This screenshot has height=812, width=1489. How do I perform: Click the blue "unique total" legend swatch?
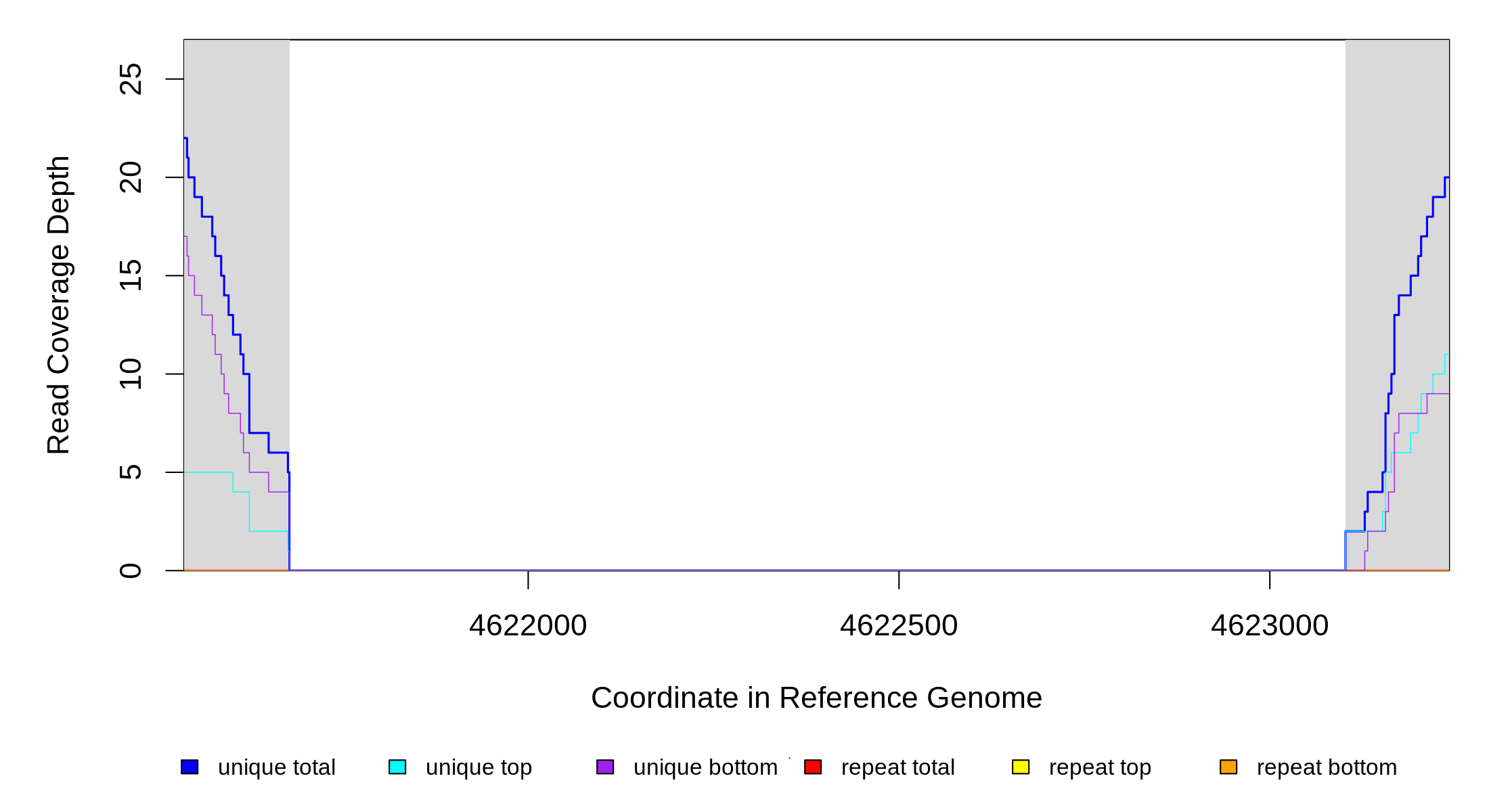coord(190,767)
